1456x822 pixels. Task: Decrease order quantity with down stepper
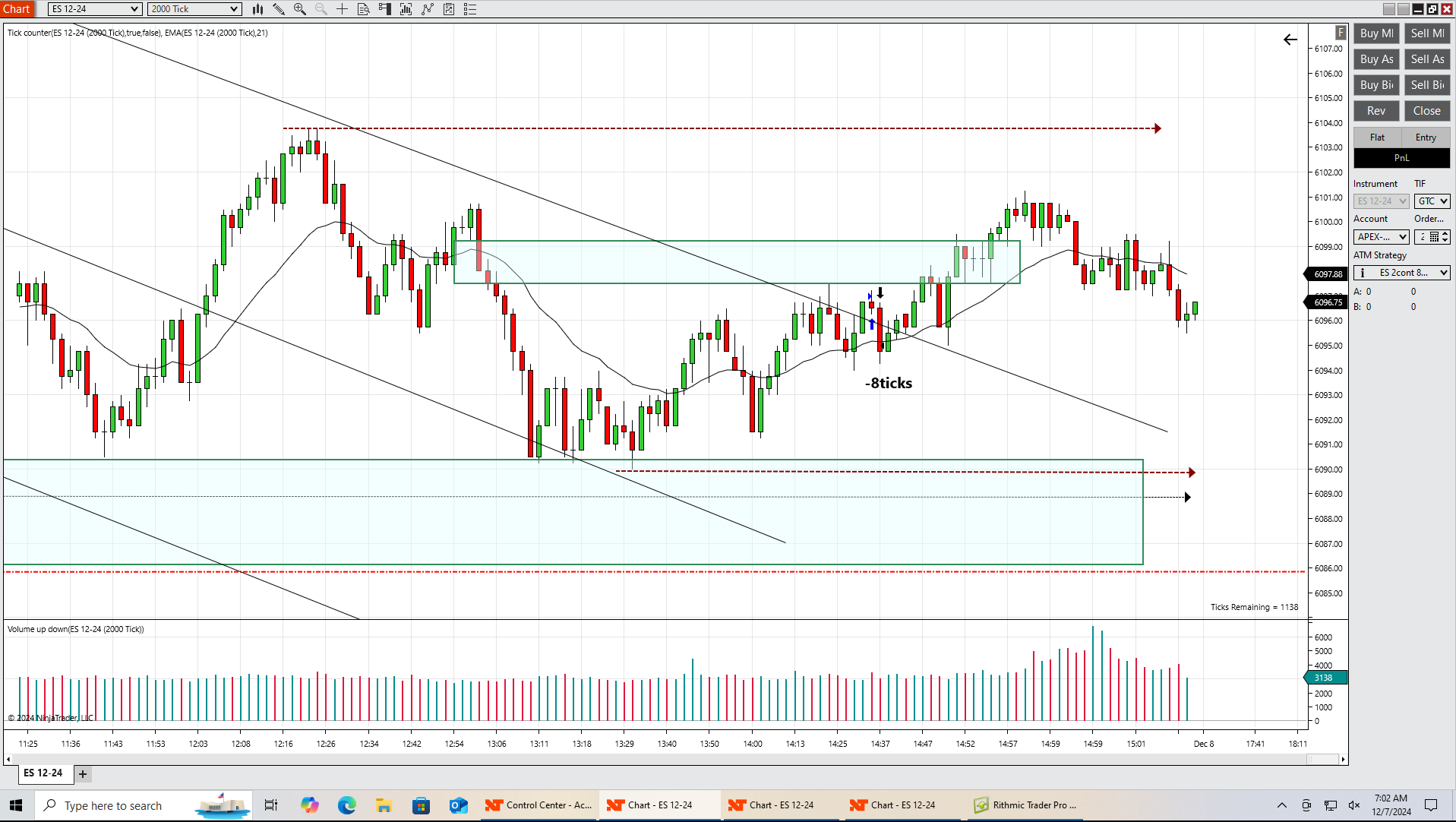(1445, 240)
